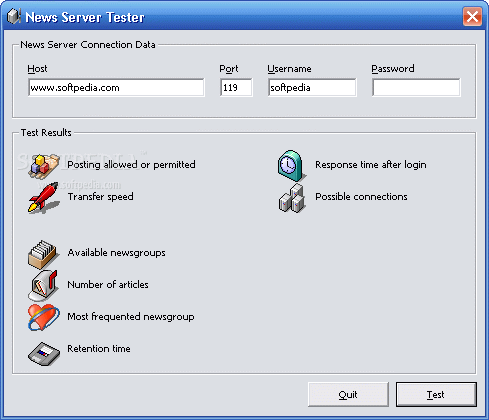Viewport: 489px width, 420px height.
Task: Click the Posting allowed blocks icon
Action: (44, 167)
